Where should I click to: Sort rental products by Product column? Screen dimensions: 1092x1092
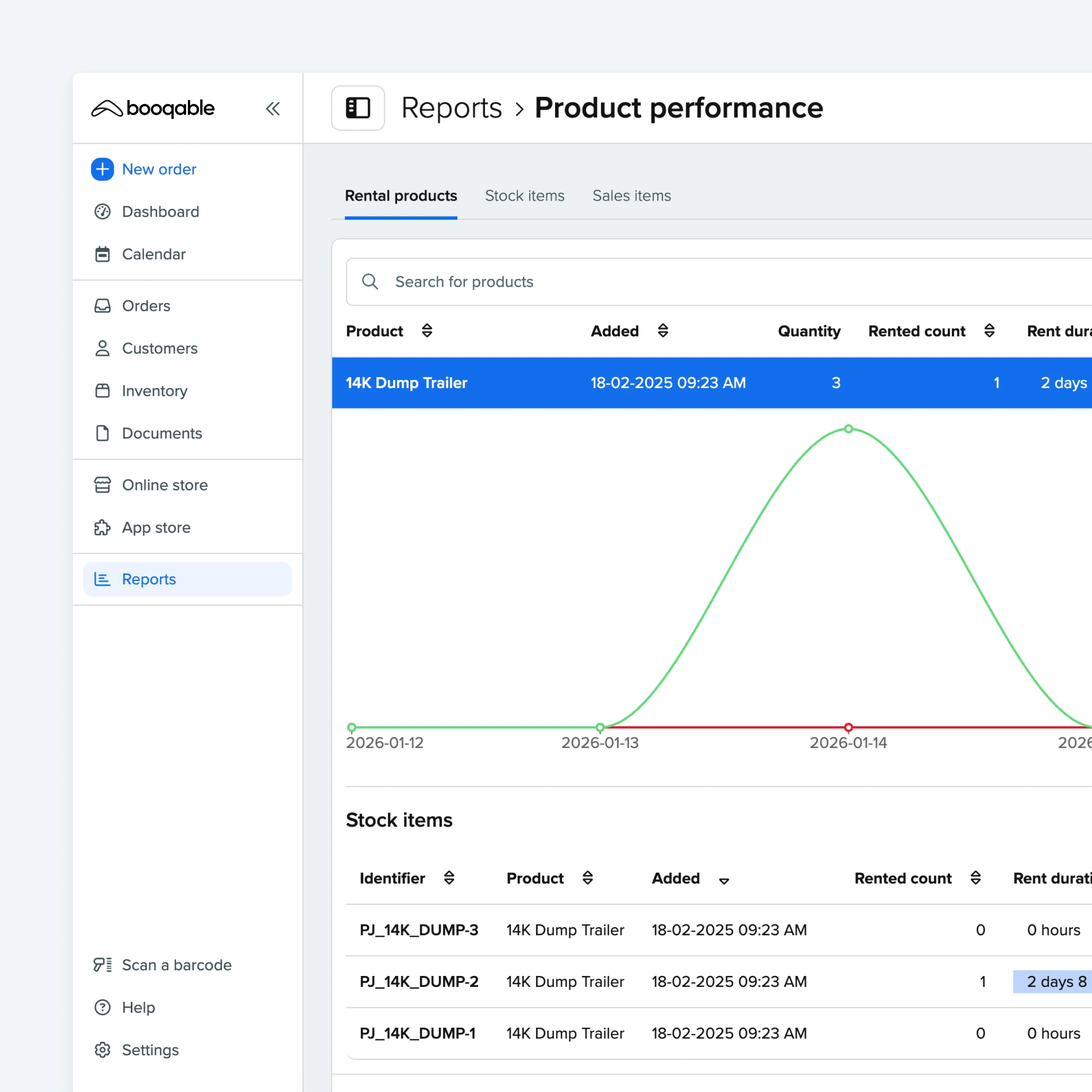click(x=427, y=331)
